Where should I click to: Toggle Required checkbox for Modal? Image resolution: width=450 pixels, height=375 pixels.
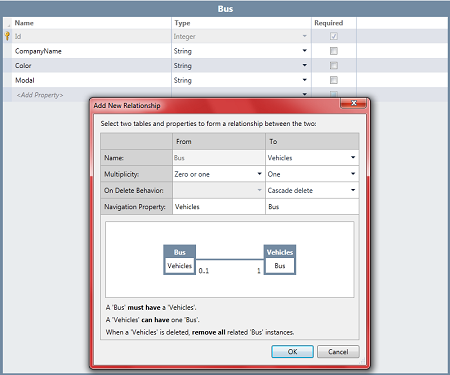tap(333, 80)
